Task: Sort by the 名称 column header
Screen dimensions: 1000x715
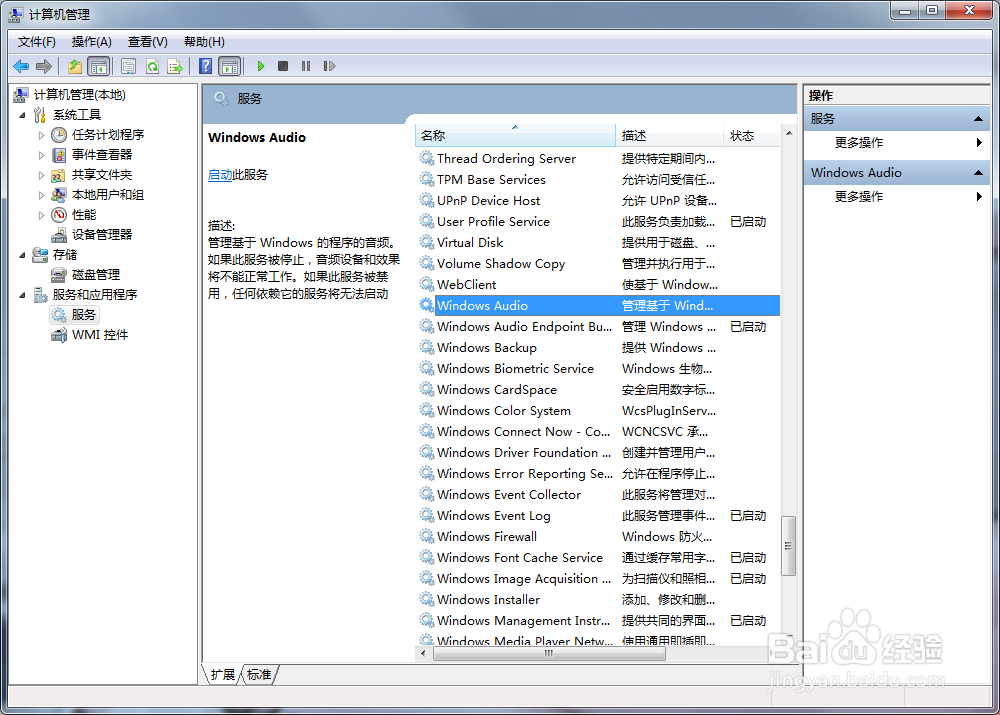Action: pyautogui.click(x=515, y=136)
